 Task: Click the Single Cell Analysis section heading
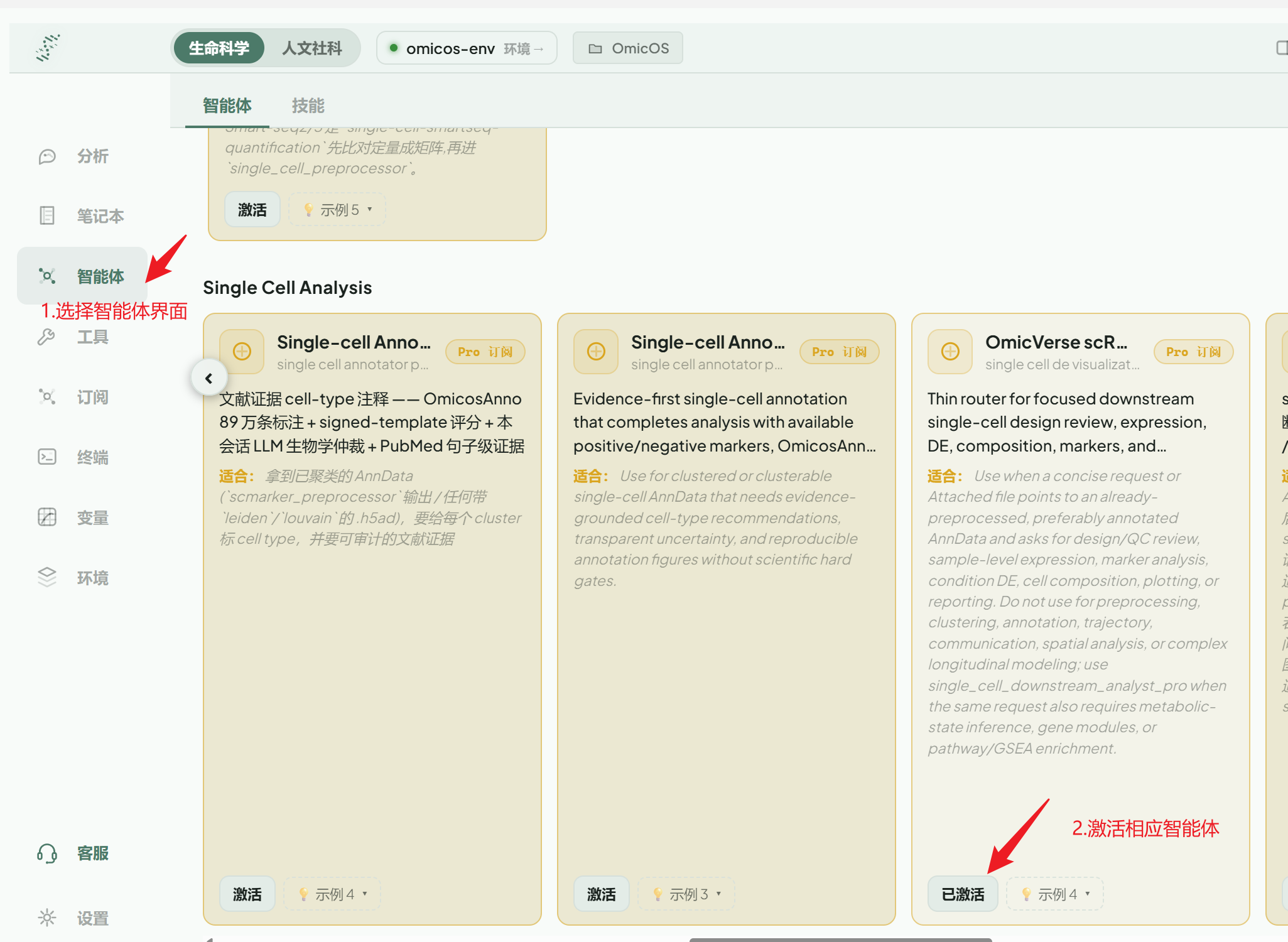click(x=288, y=288)
